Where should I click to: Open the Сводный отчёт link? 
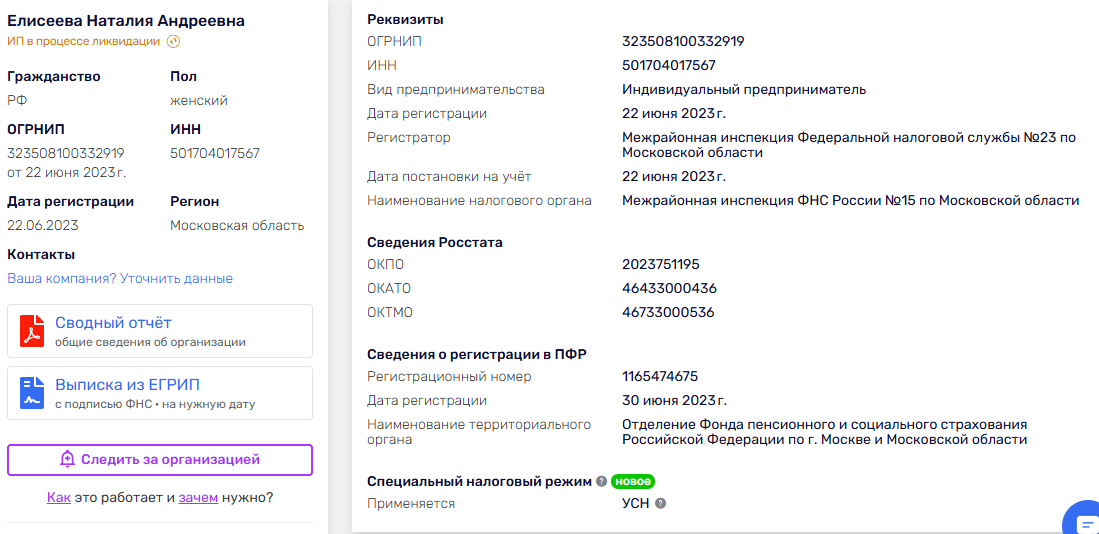click(x=113, y=322)
